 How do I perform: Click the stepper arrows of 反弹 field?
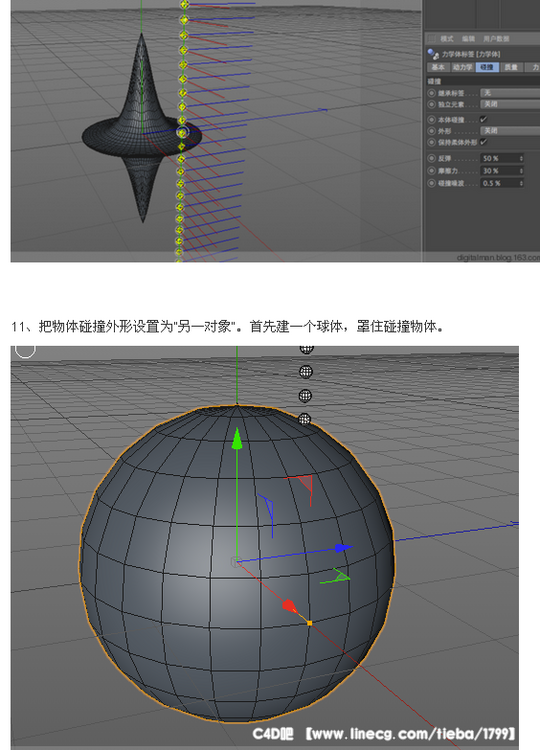[521, 158]
